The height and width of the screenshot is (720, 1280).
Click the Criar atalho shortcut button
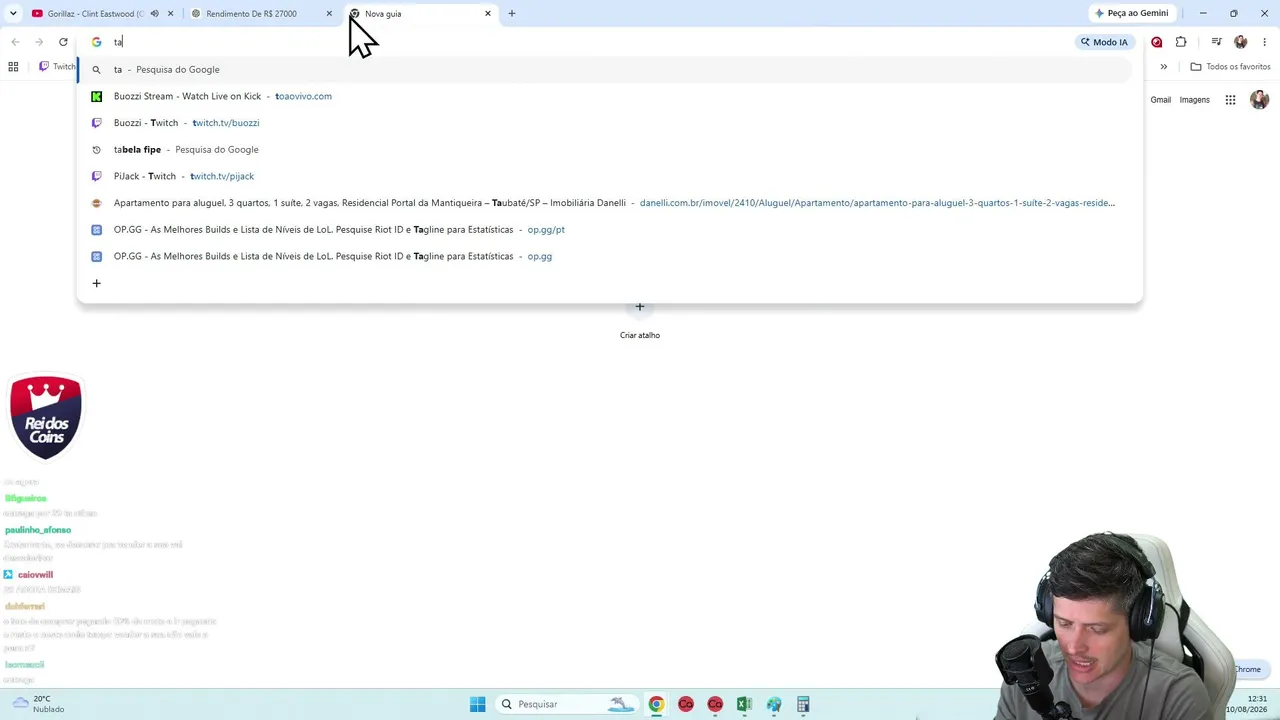(640, 319)
